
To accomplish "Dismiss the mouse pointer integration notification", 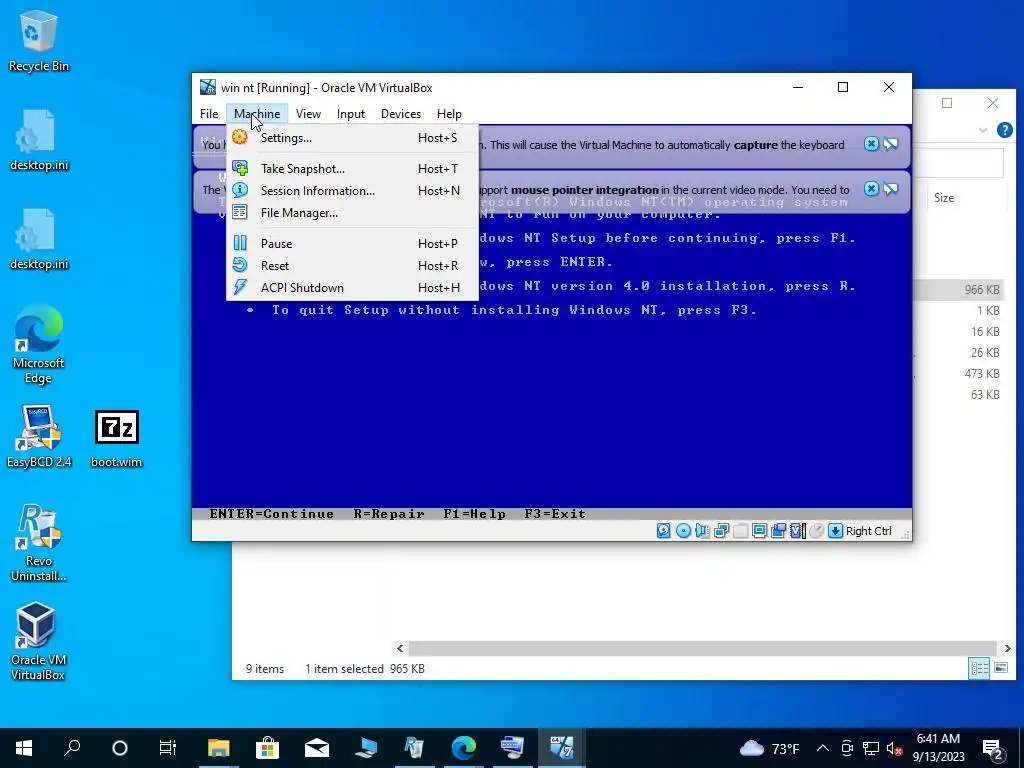I will [871, 189].
